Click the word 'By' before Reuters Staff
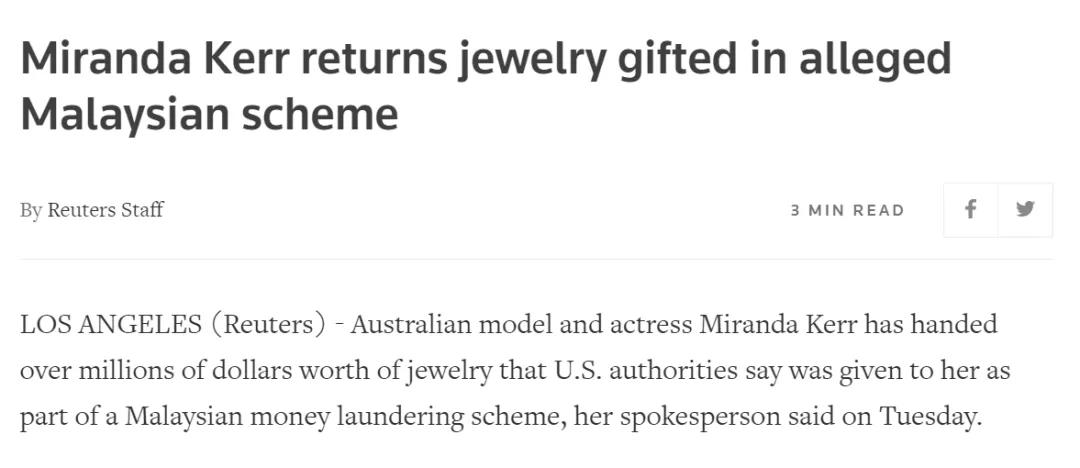Image resolution: width=1080 pixels, height=468 pixels. click(x=31, y=210)
